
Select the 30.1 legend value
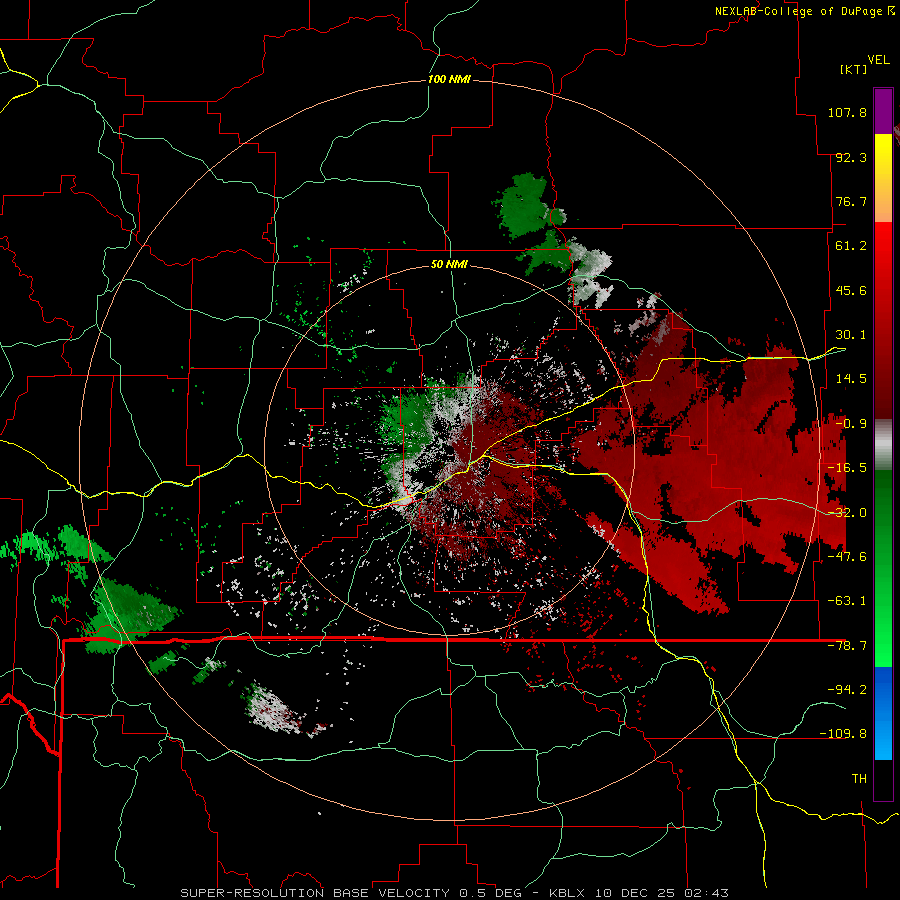(851, 335)
